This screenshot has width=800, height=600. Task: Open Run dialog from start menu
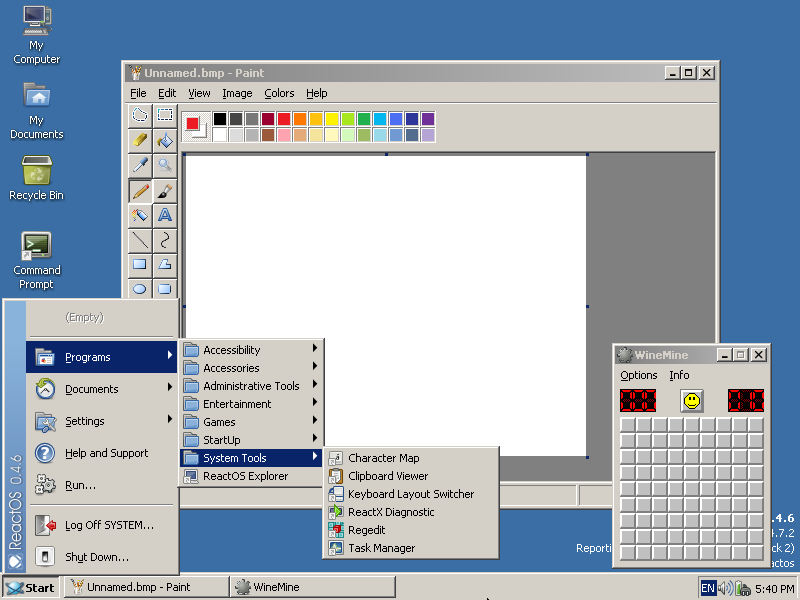coord(102,485)
